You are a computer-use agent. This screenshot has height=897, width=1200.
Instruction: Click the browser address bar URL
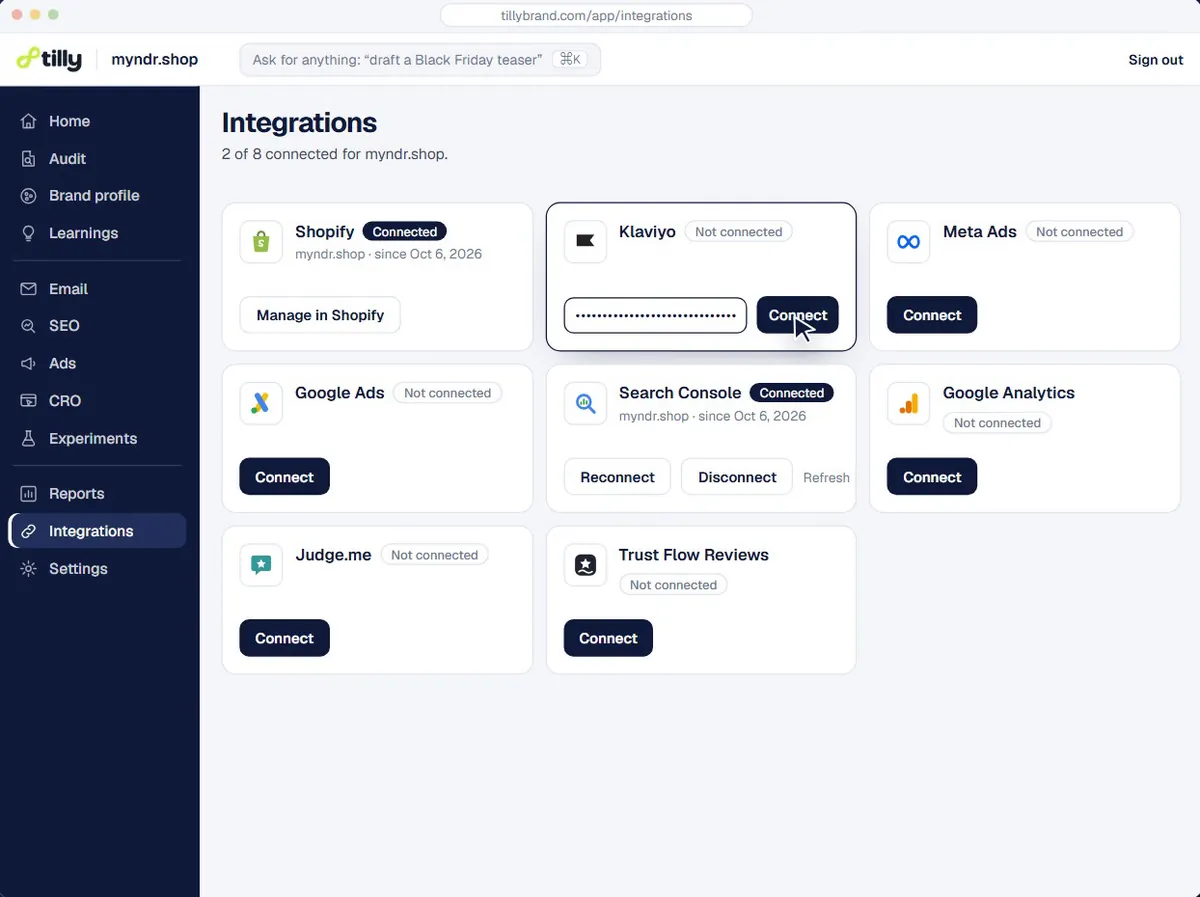[596, 16]
